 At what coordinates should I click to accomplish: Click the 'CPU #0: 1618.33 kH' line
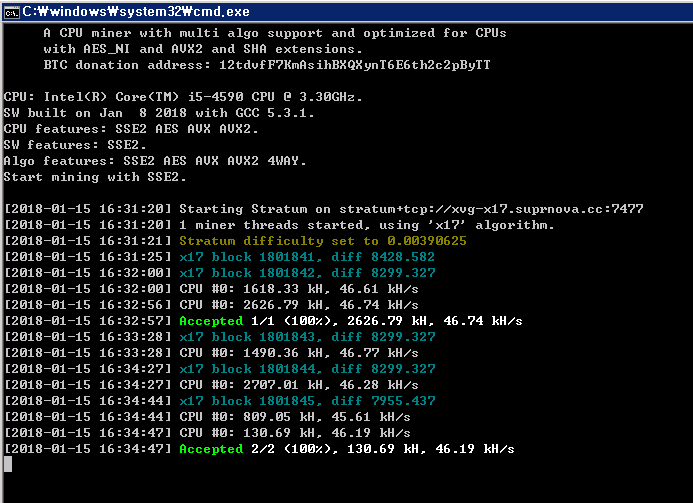[x=211, y=289]
